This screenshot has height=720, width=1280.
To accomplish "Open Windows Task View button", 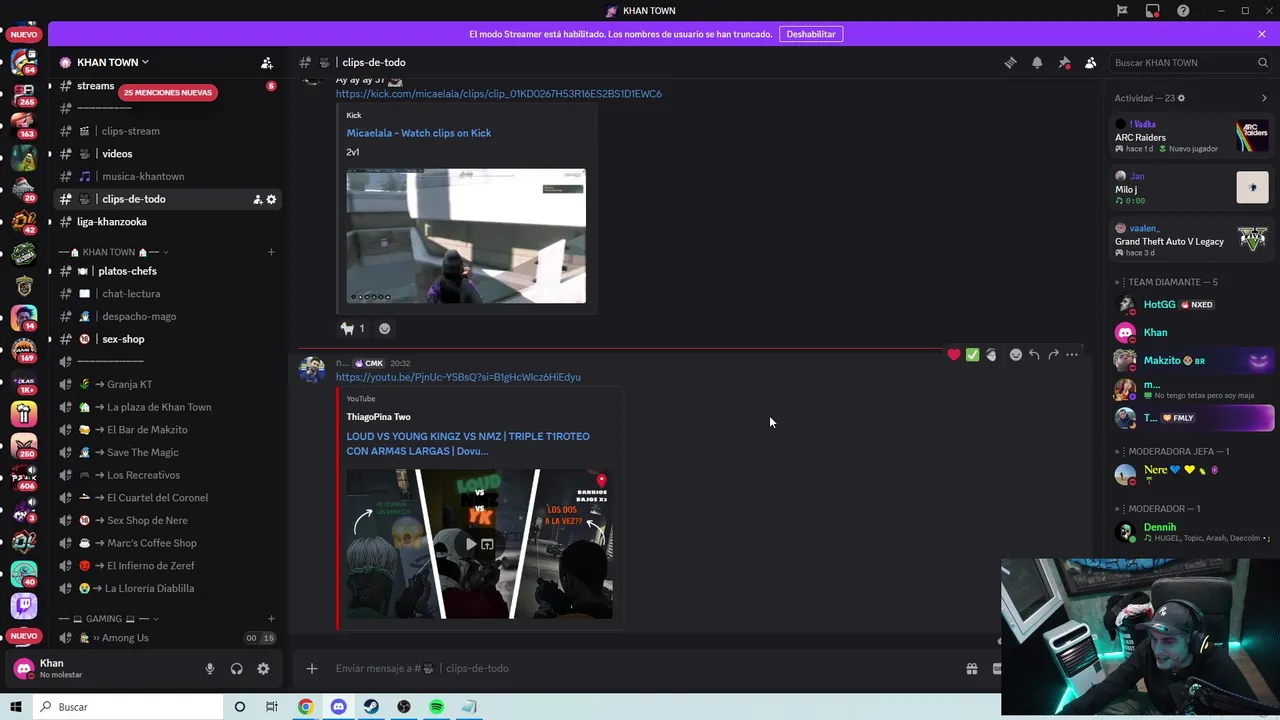I will pos(271,707).
